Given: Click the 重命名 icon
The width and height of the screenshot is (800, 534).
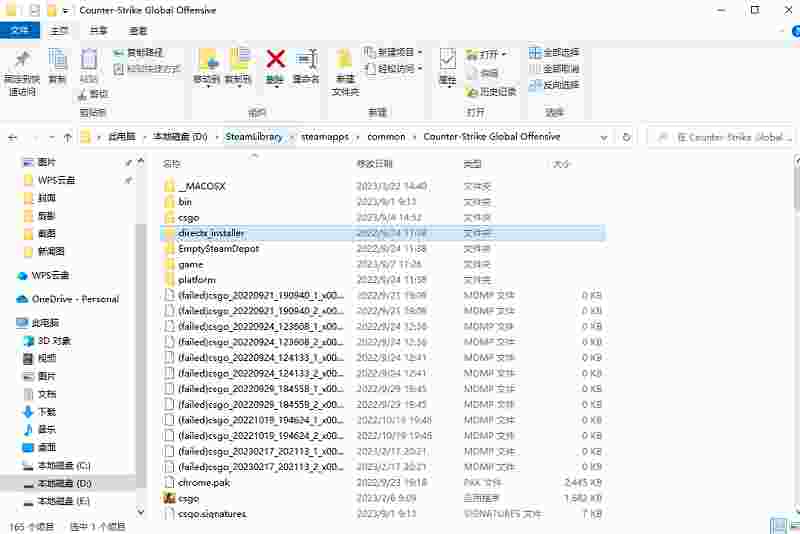Looking at the screenshot, I should pos(307,60).
